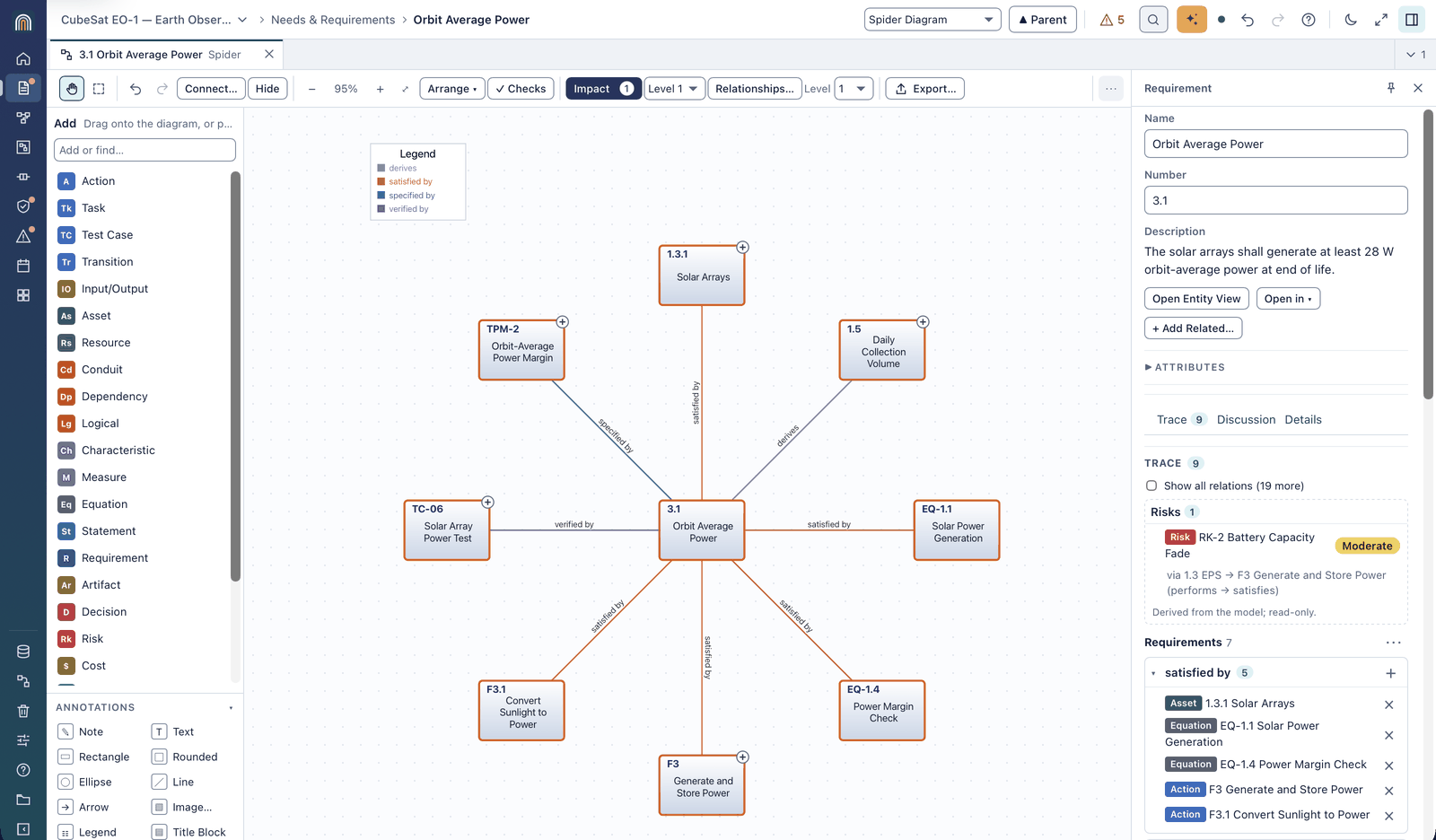Image resolution: width=1436 pixels, height=840 pixels.
Task: Toggle the Impact mode button
Action: click(x=603, y=89)
